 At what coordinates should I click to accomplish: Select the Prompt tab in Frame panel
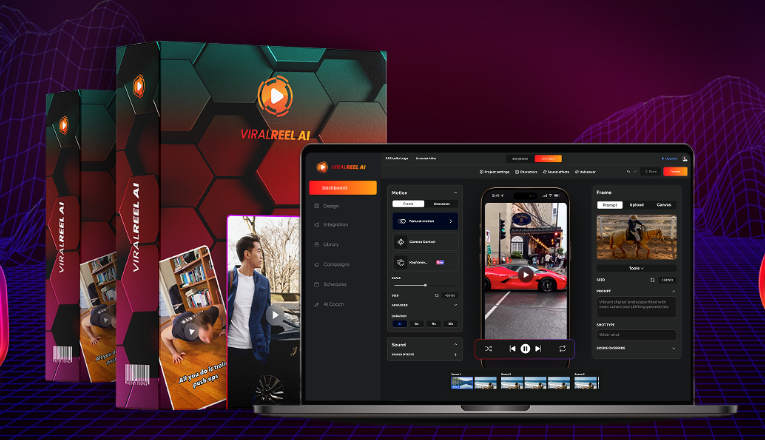coord(610,205)
